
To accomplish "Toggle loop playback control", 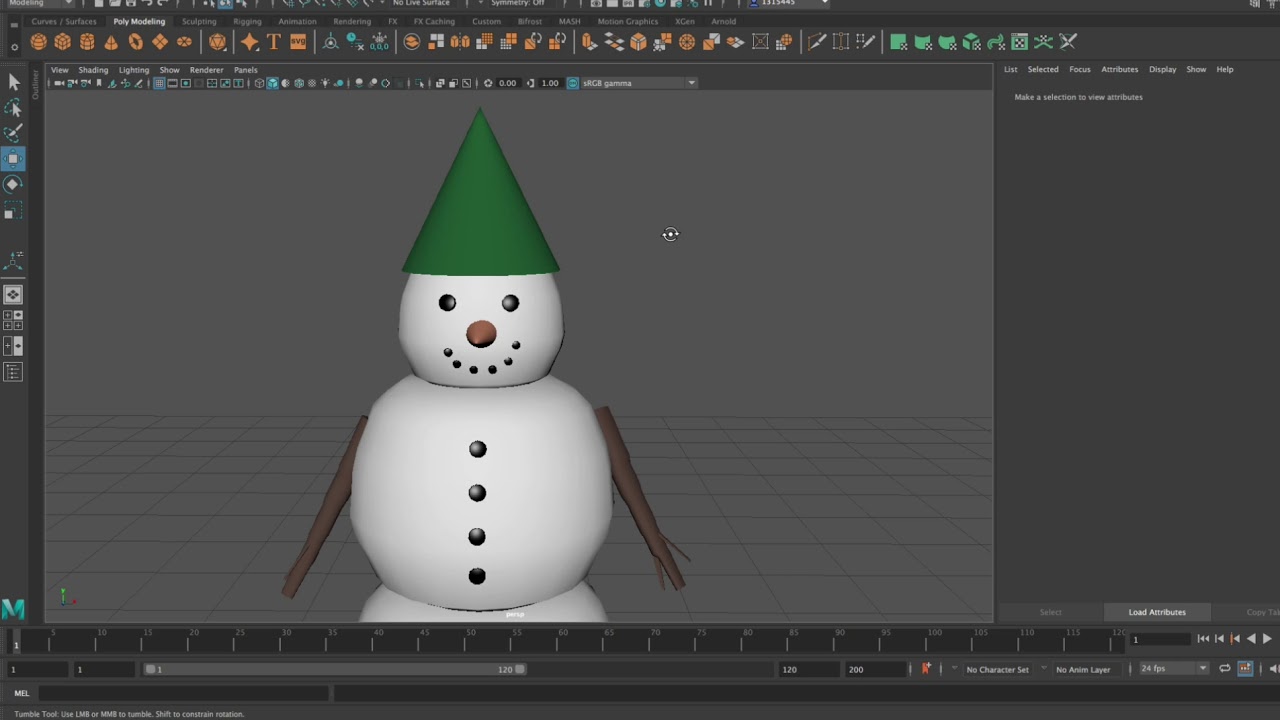I will click(x=1224, y=669).
